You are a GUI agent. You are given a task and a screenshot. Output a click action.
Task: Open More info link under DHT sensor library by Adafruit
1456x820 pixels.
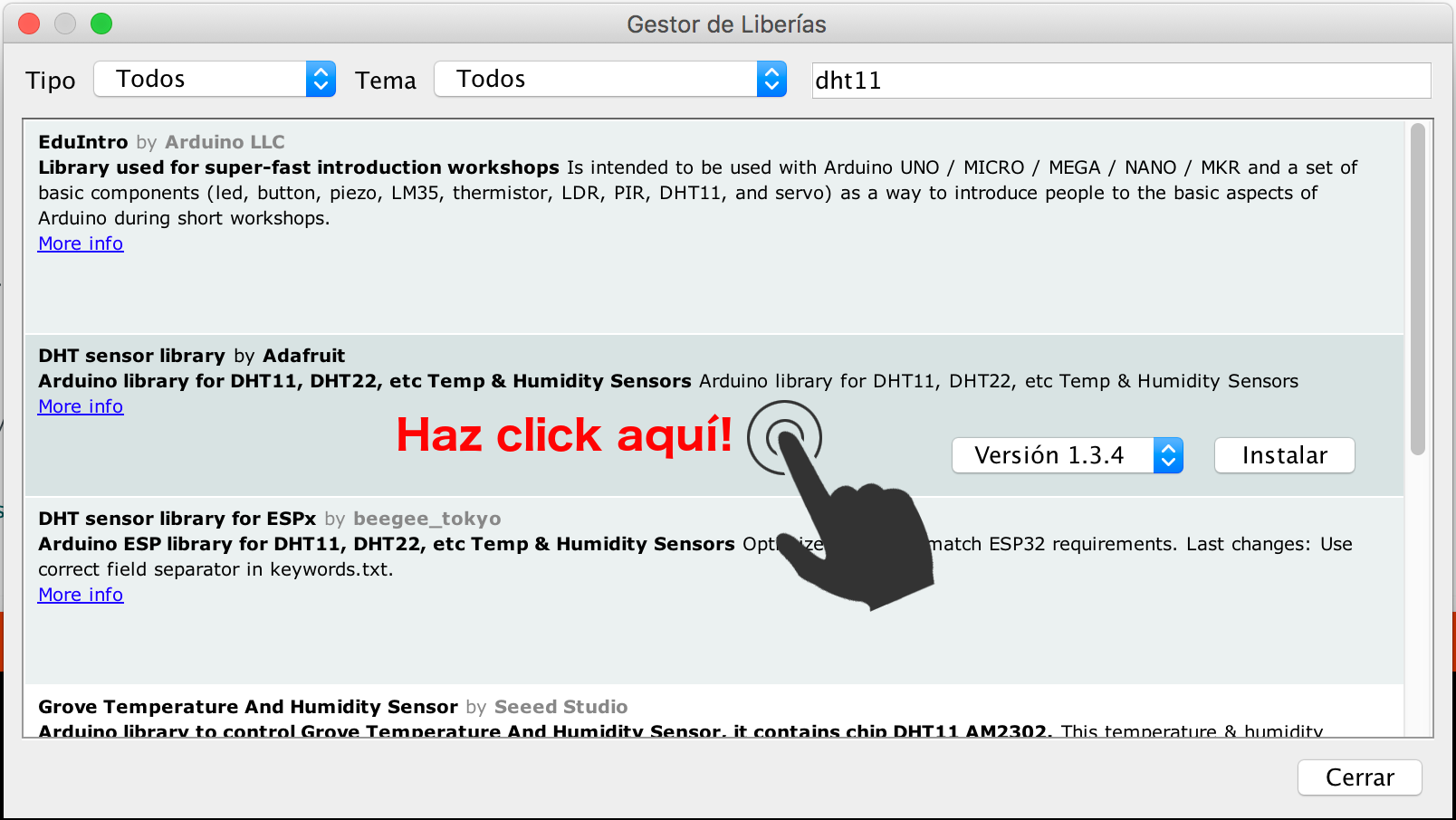pos(81,406)
